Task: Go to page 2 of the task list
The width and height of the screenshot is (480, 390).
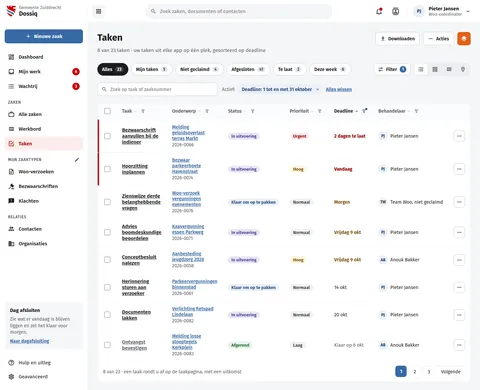Action: (x=415, y=372)
